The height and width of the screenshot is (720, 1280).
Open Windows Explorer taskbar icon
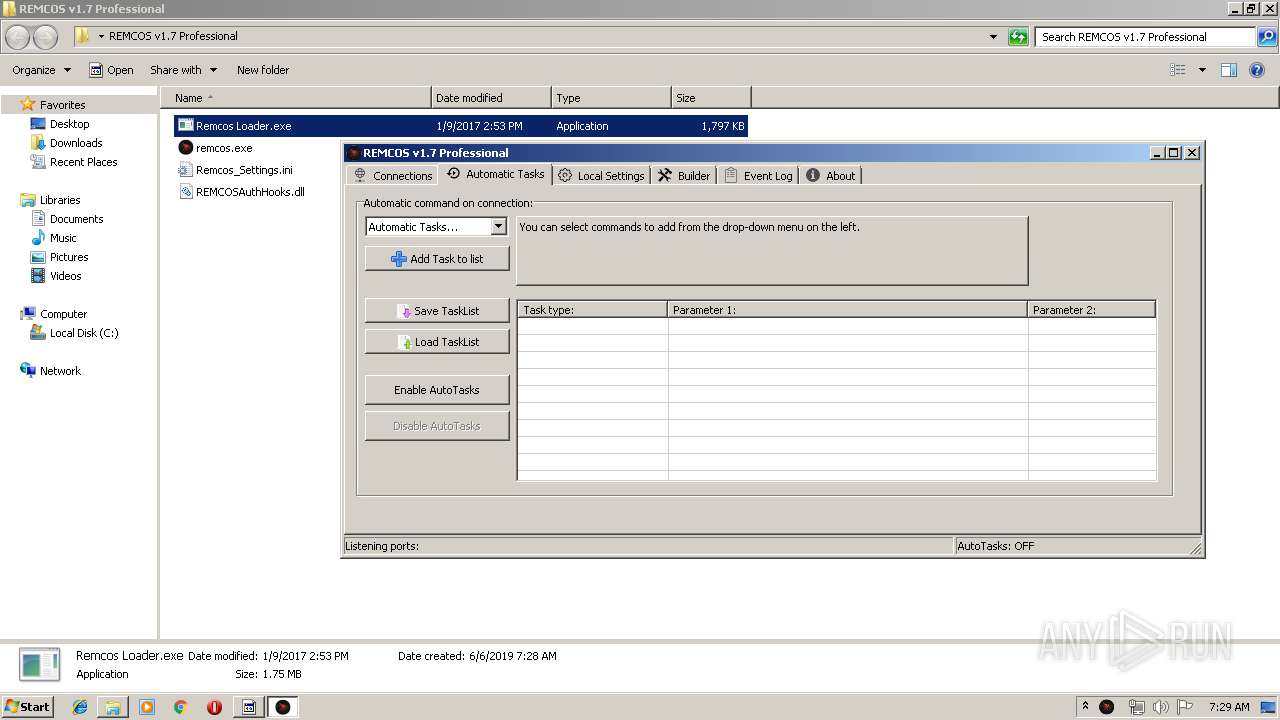tap(113, 707)
